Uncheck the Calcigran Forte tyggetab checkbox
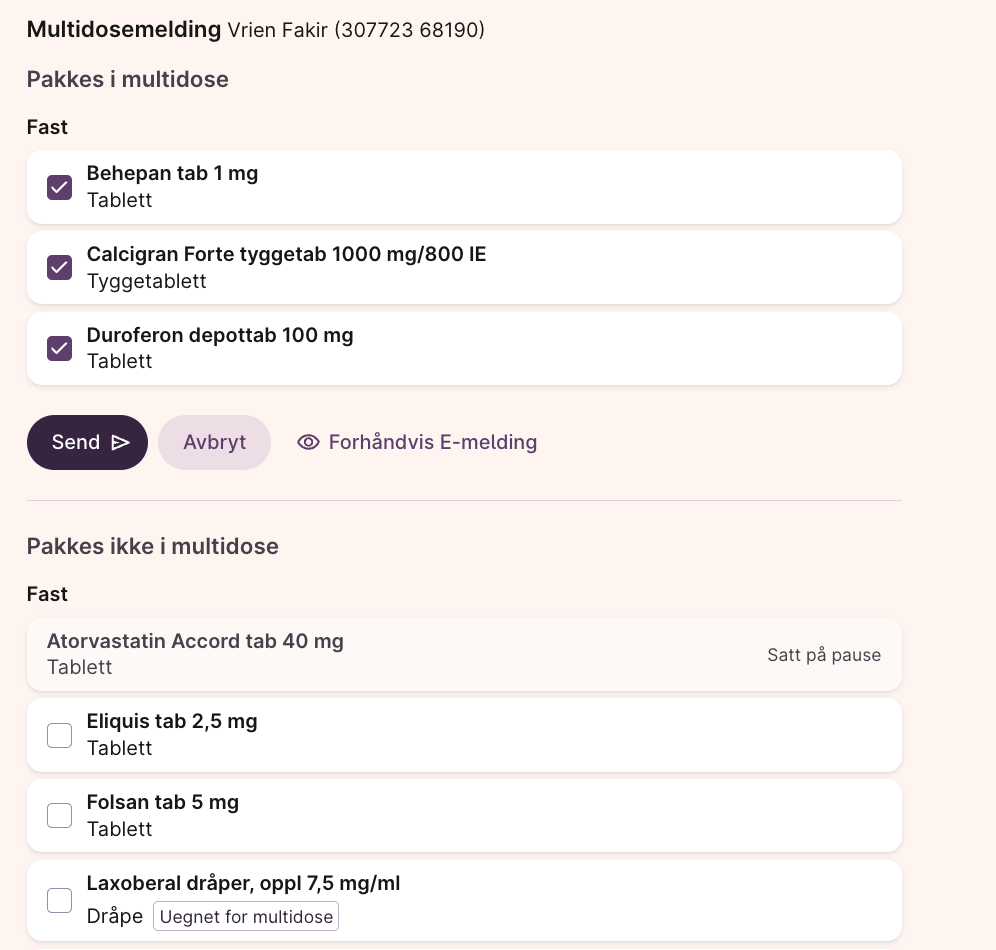 point(60,268)
